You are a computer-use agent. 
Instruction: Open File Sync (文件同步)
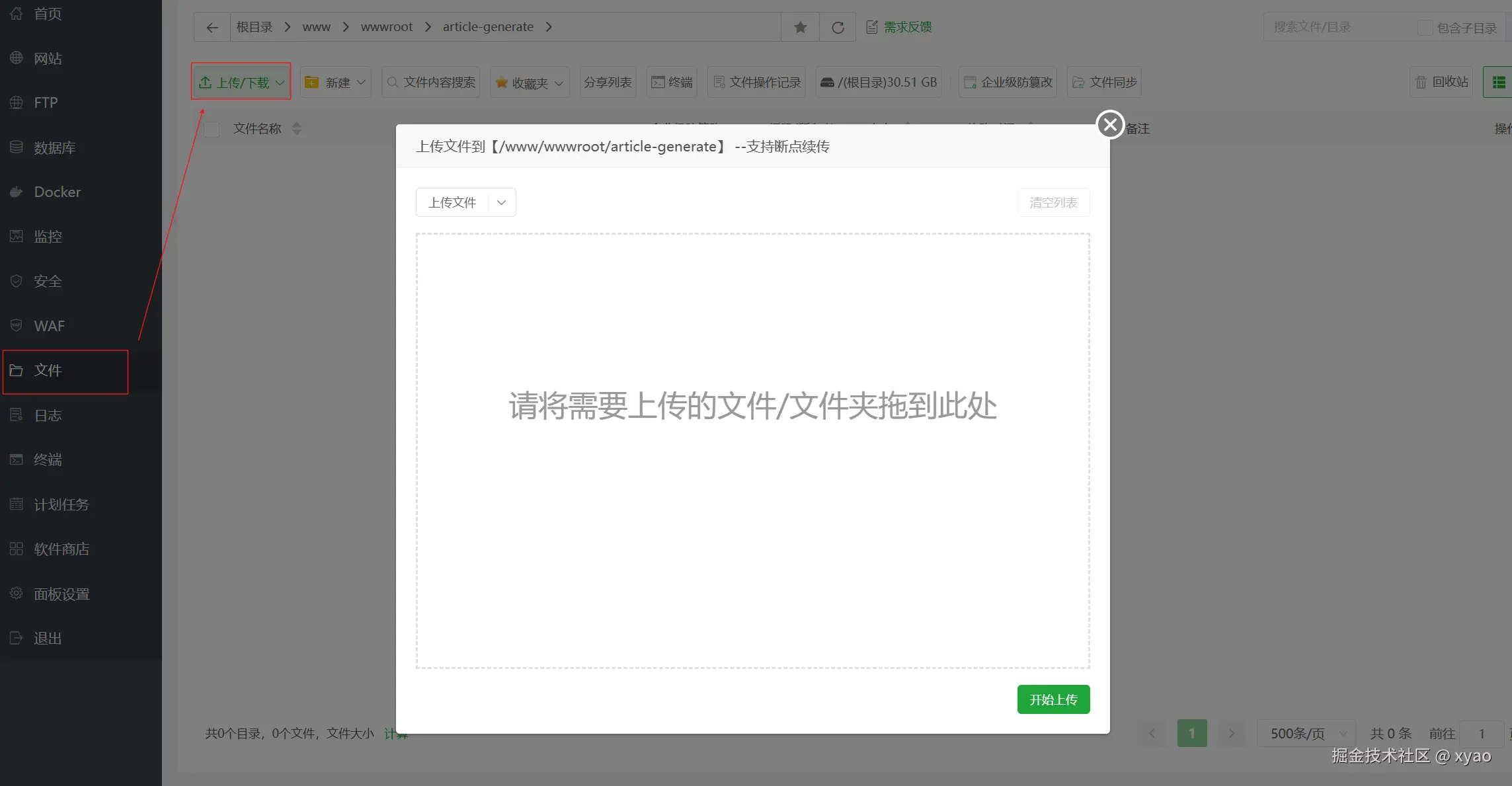tap(1104, 82)
